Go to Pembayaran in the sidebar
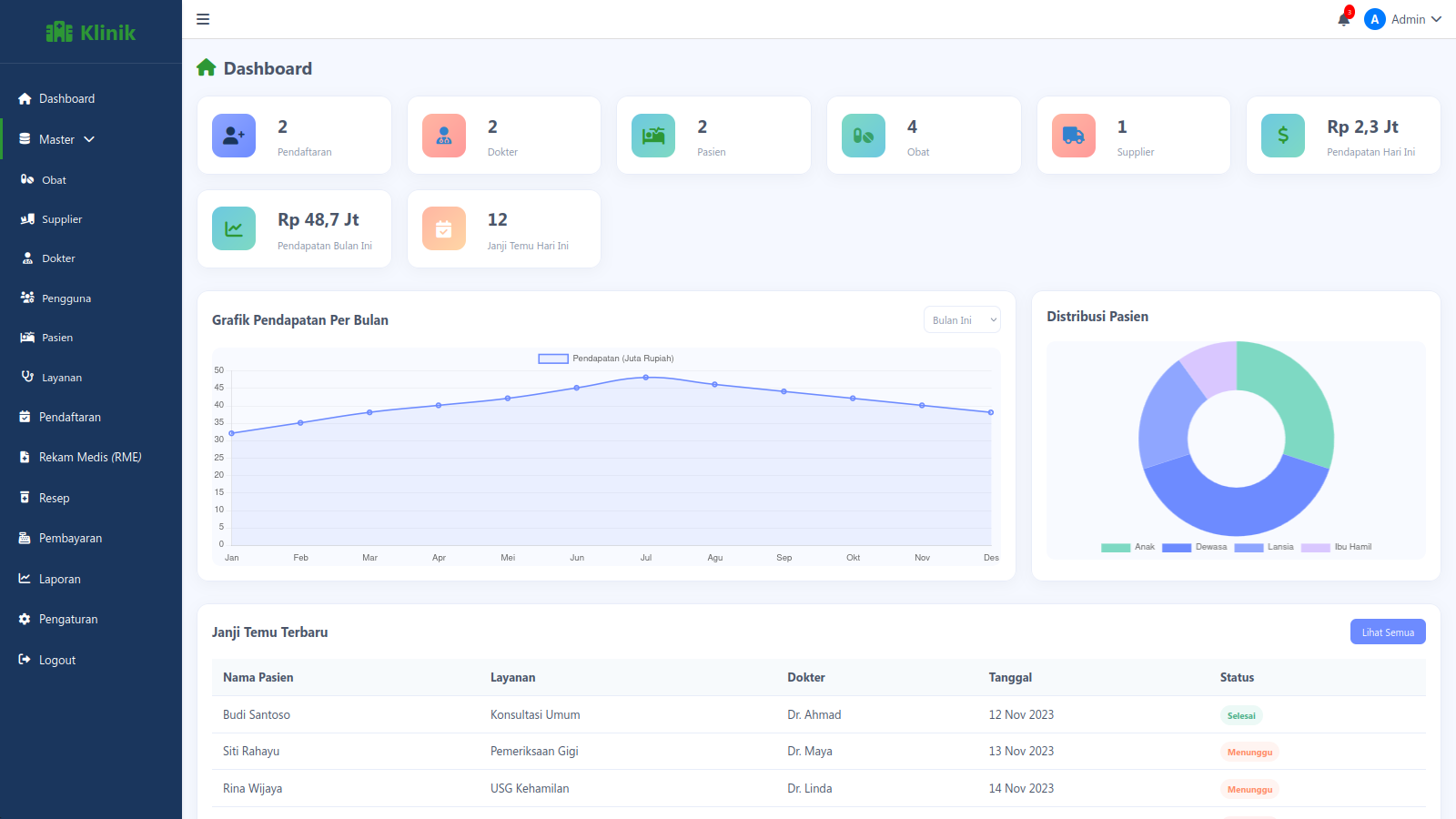 tap(70, 539)
